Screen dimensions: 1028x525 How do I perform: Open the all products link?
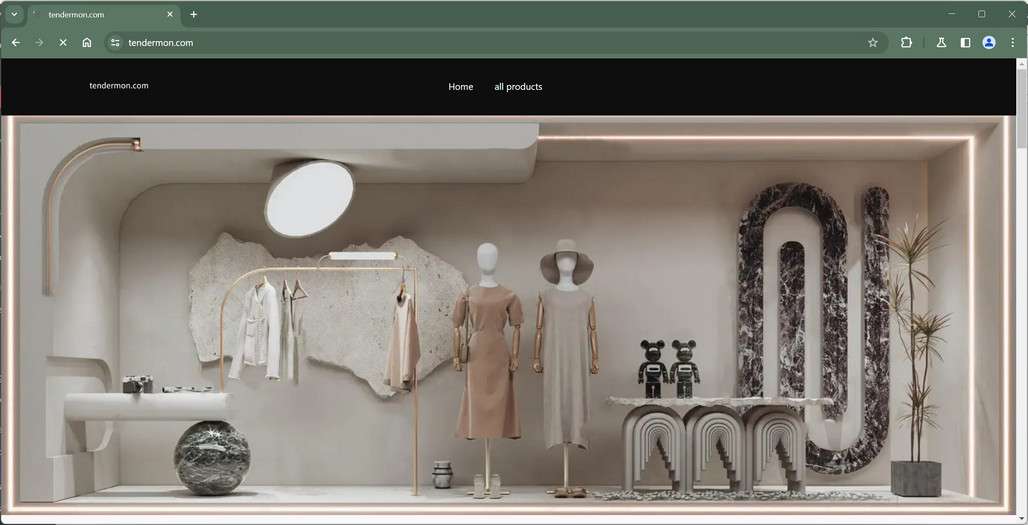[518, 87]
